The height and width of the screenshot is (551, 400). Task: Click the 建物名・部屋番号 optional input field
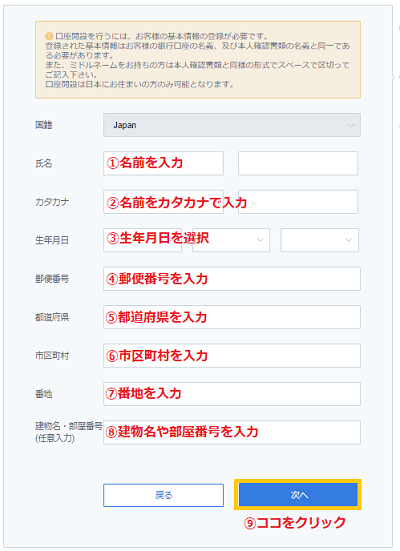point(232,432)
